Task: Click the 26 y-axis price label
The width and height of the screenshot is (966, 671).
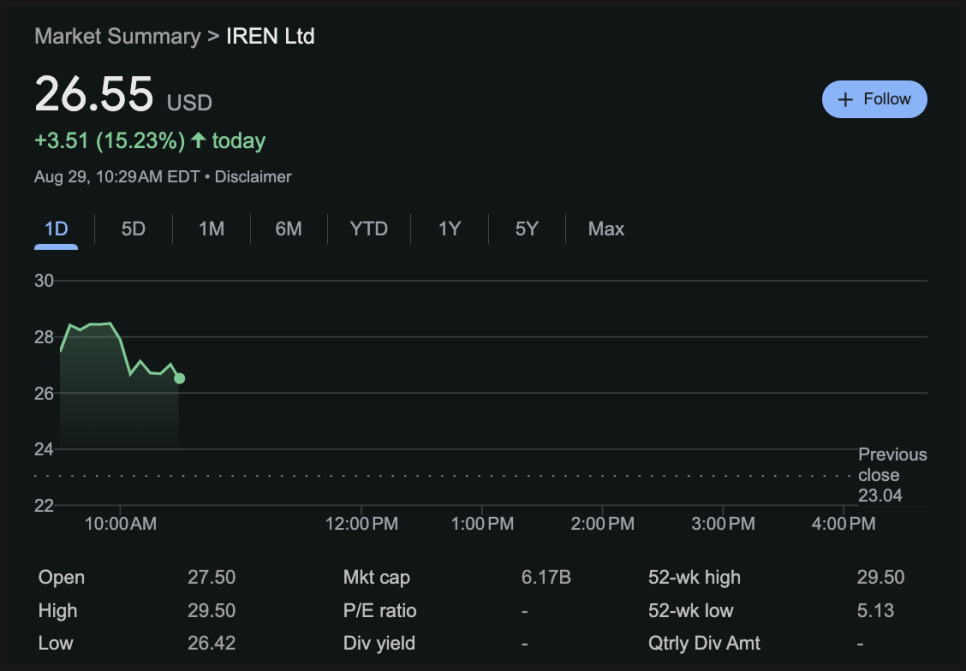Action: (44, 393)
